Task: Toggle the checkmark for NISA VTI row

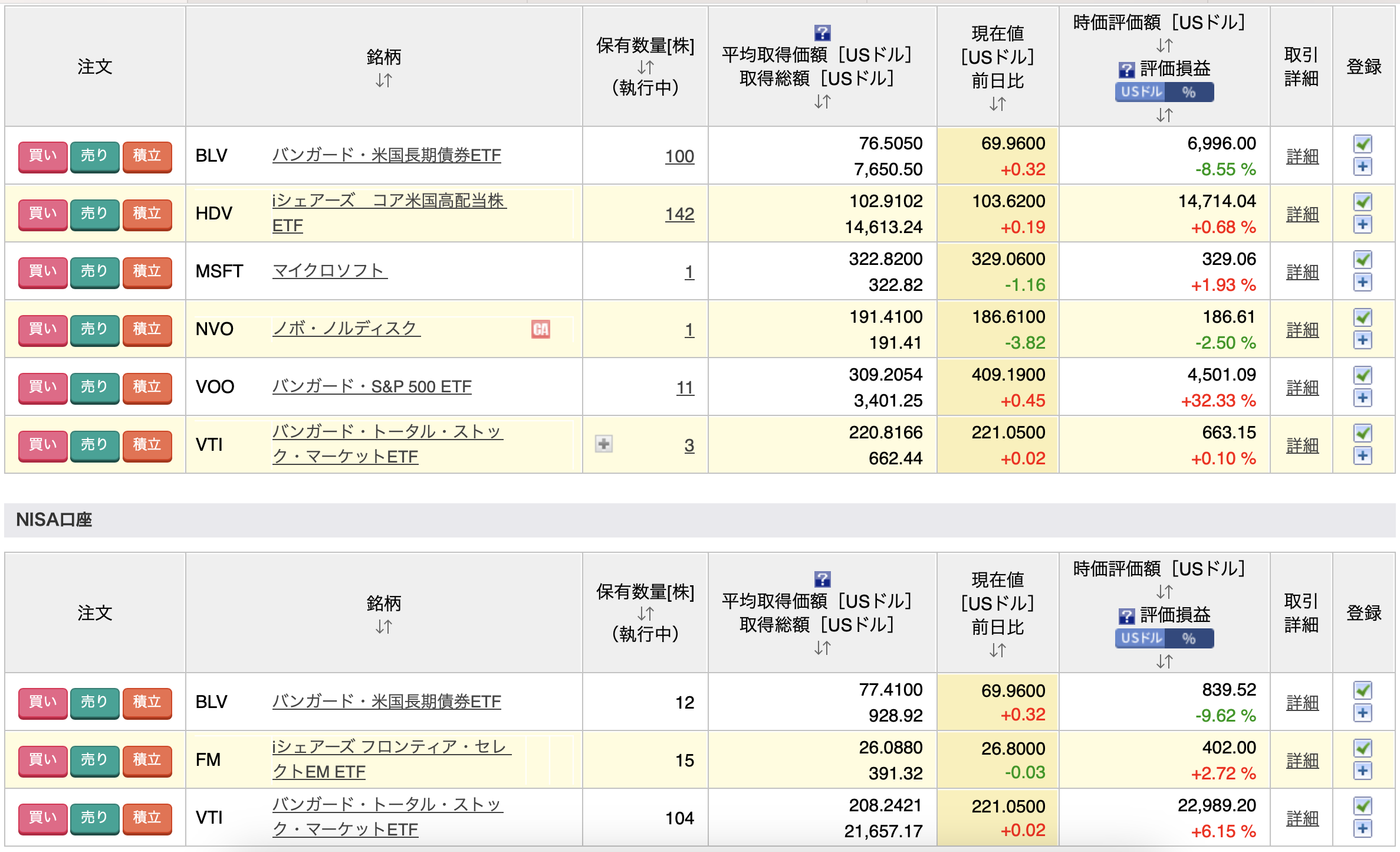Action: (x=1362, y=806)
